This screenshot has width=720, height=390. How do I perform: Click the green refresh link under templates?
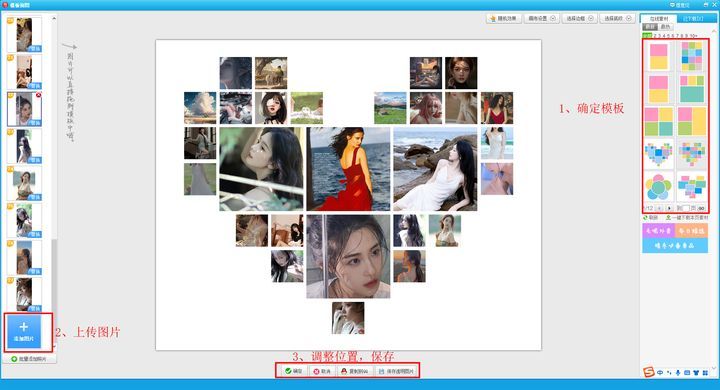click(x=650, y=217)
